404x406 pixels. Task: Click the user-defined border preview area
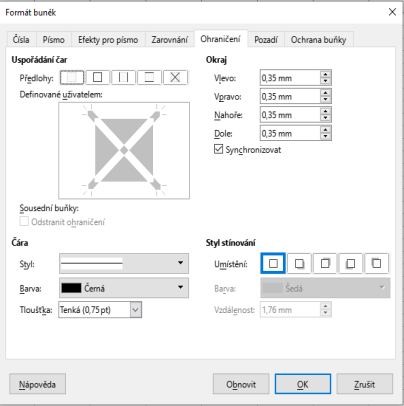click(x=124, y=150)
